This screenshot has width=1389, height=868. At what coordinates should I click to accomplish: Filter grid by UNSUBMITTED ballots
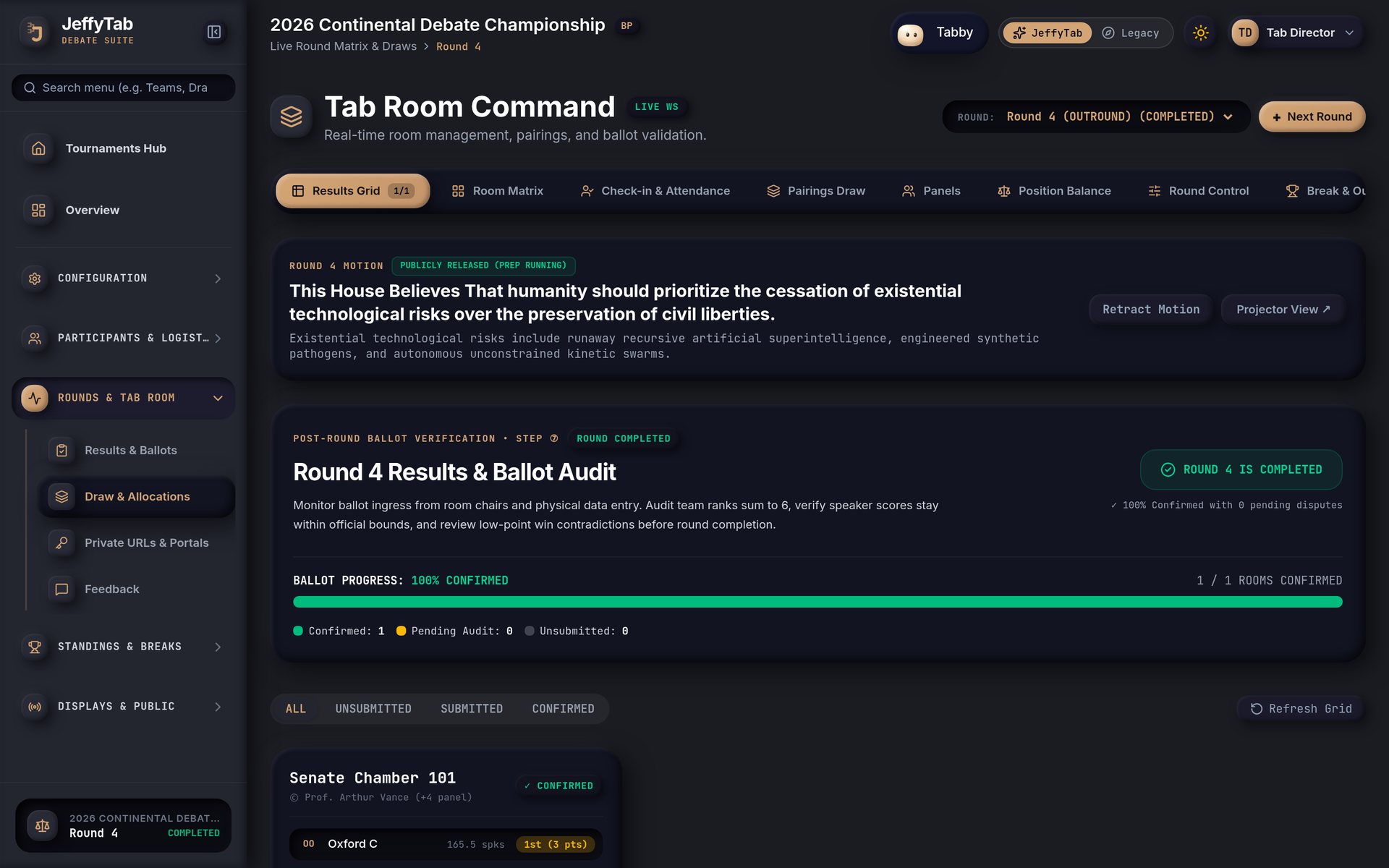[373, 709]
